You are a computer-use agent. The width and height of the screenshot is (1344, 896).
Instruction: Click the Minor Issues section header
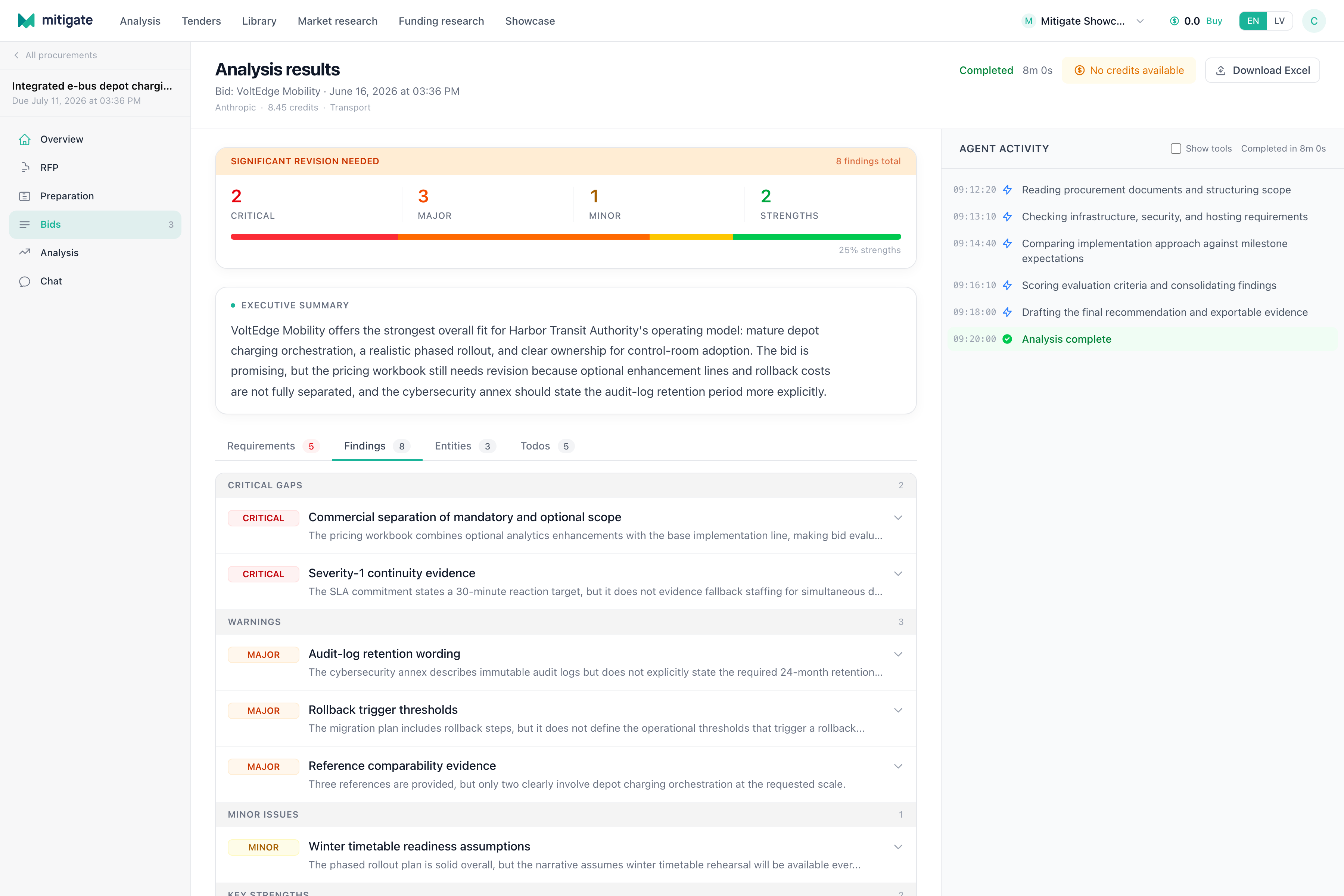point(566,814)
